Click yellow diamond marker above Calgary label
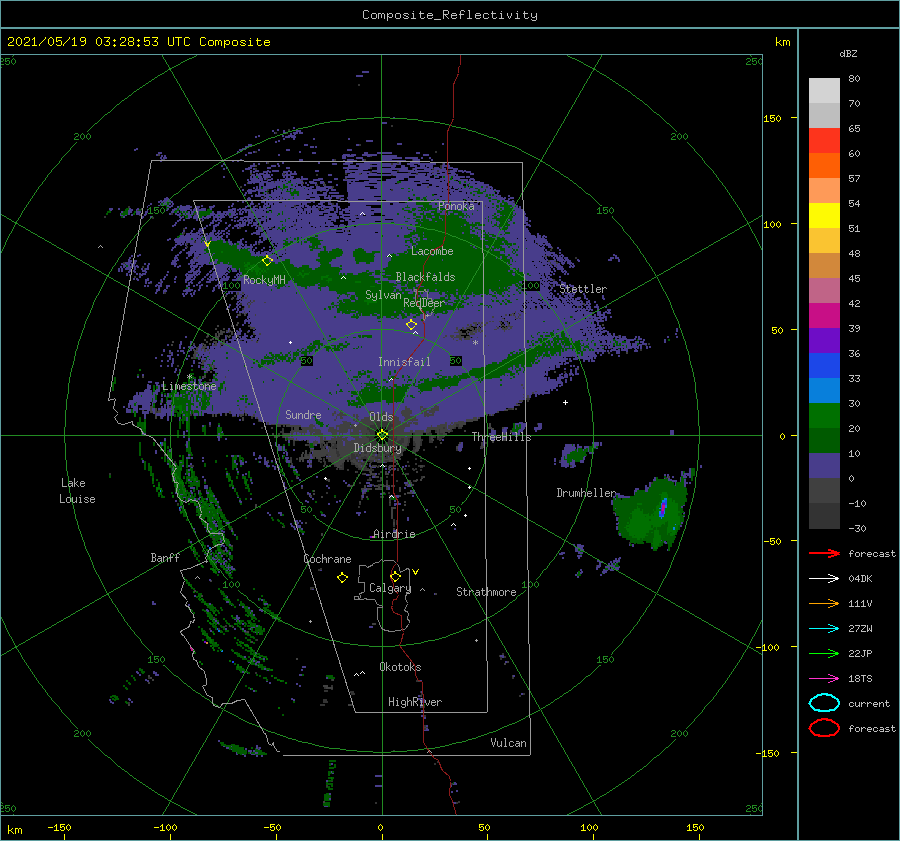This screenshot has height=841, width=900. [x=395, y=576]
